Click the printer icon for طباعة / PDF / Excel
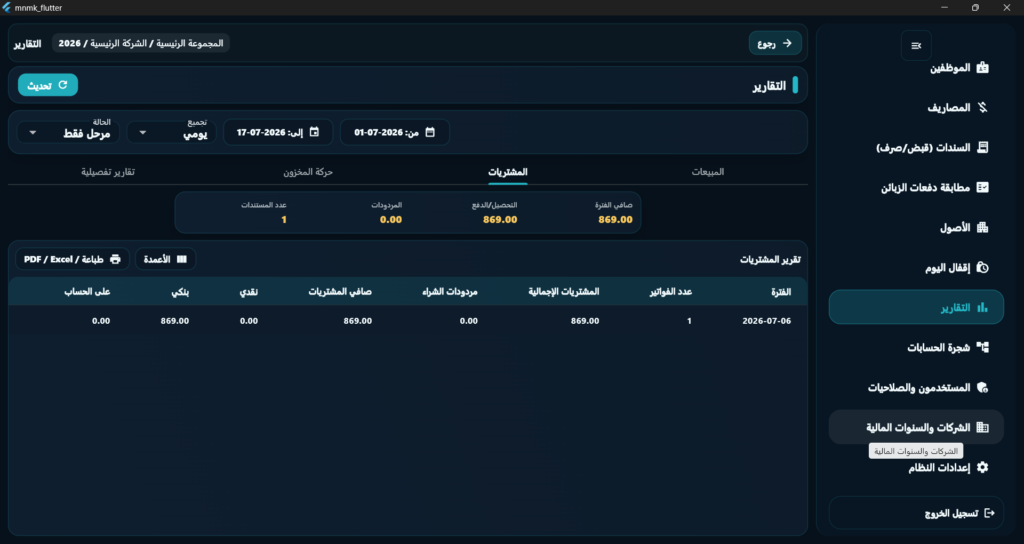Screen dimensions: 1024x544 coord(116,259)
